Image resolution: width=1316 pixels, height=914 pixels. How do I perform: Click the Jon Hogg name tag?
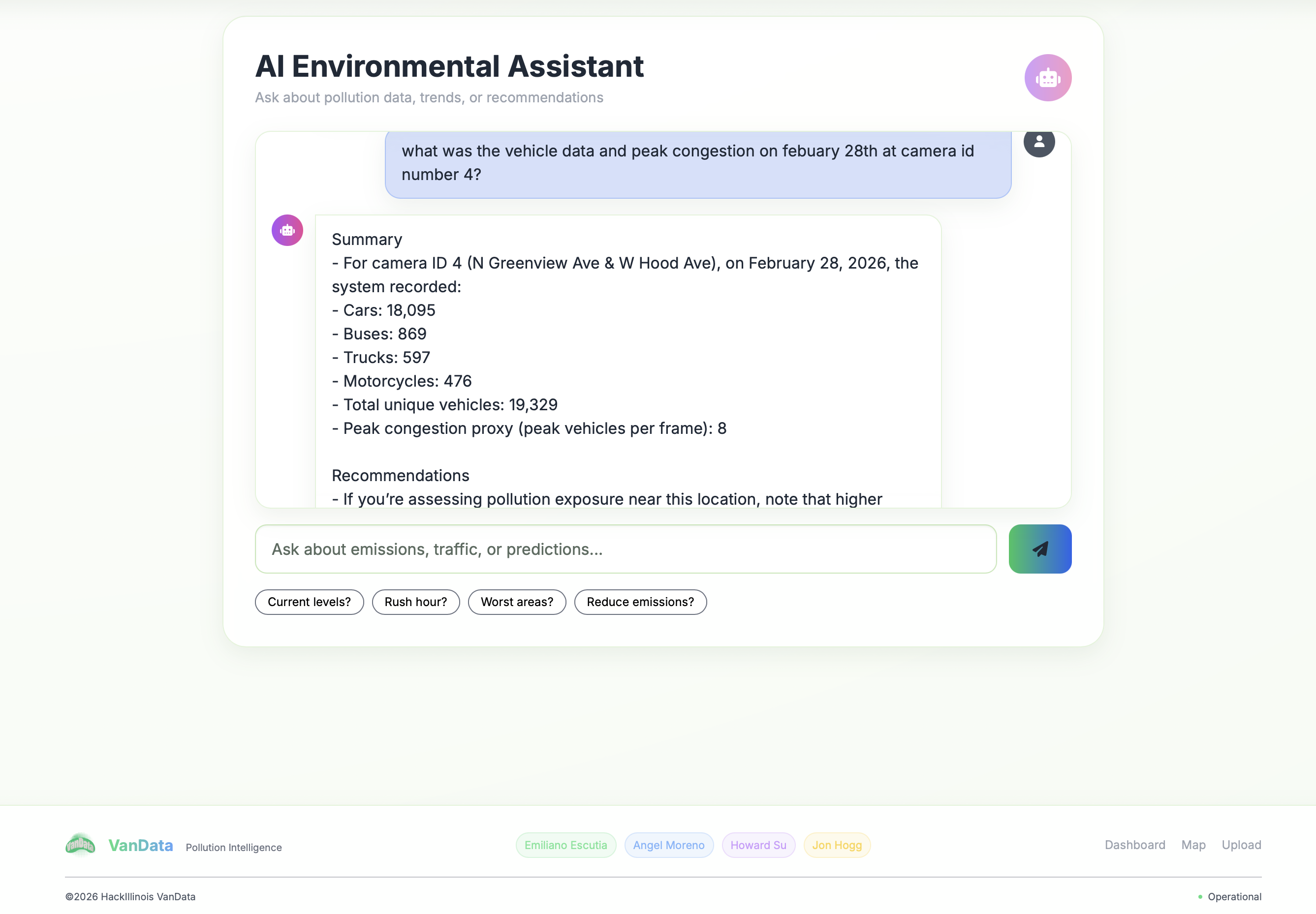point(837,845)
